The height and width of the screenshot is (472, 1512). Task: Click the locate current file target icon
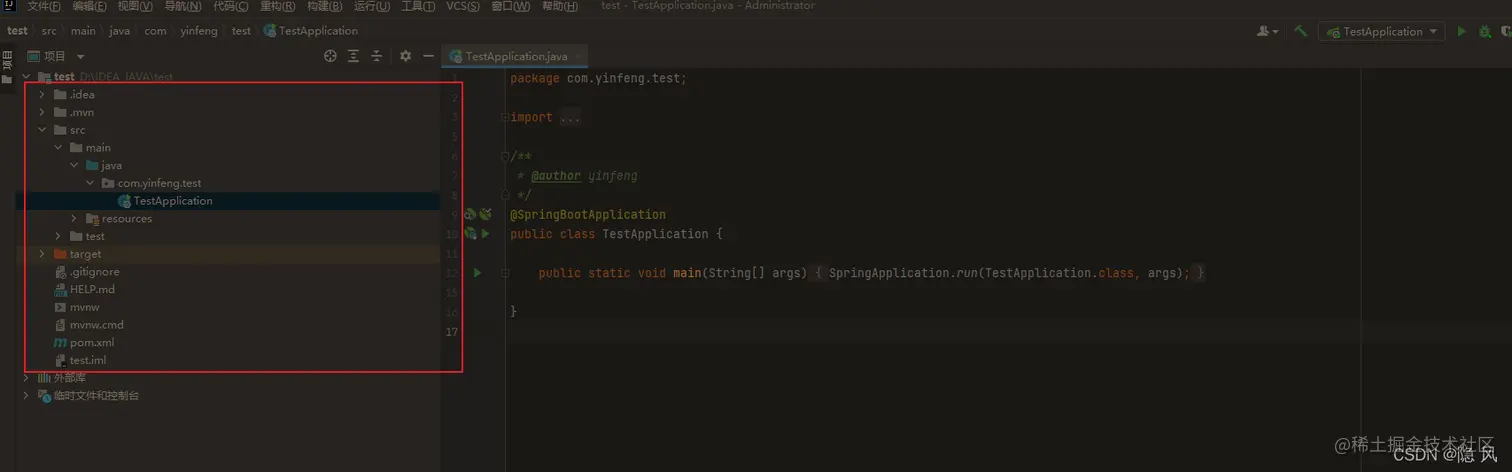pyautogui.click(x=331, y=56)
